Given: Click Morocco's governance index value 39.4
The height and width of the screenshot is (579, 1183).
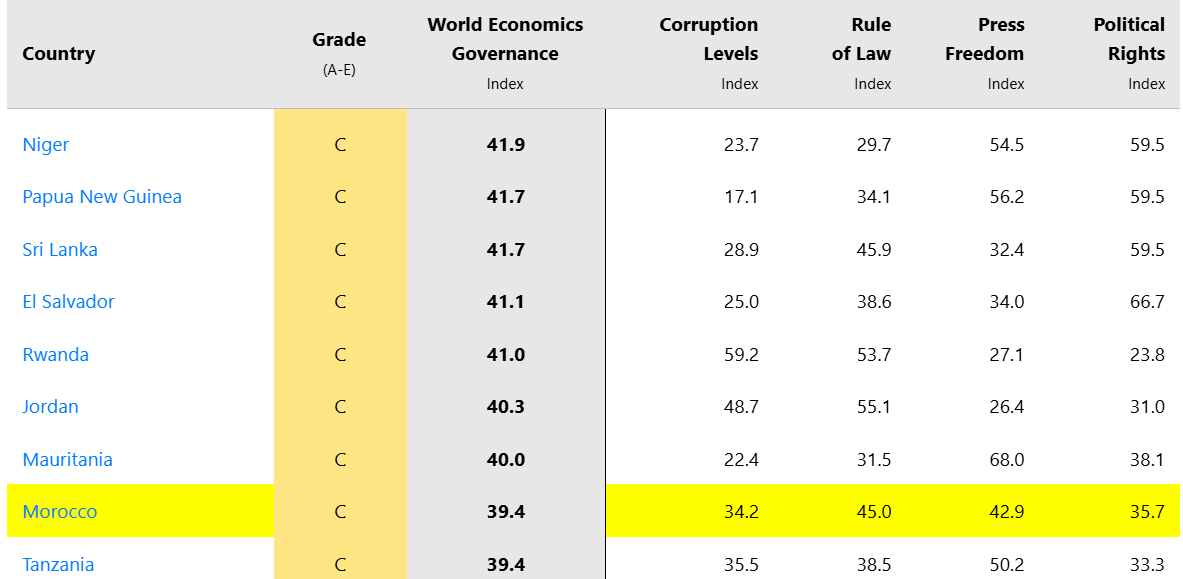Looking at the screenshot, I should [x=505, y=512].
